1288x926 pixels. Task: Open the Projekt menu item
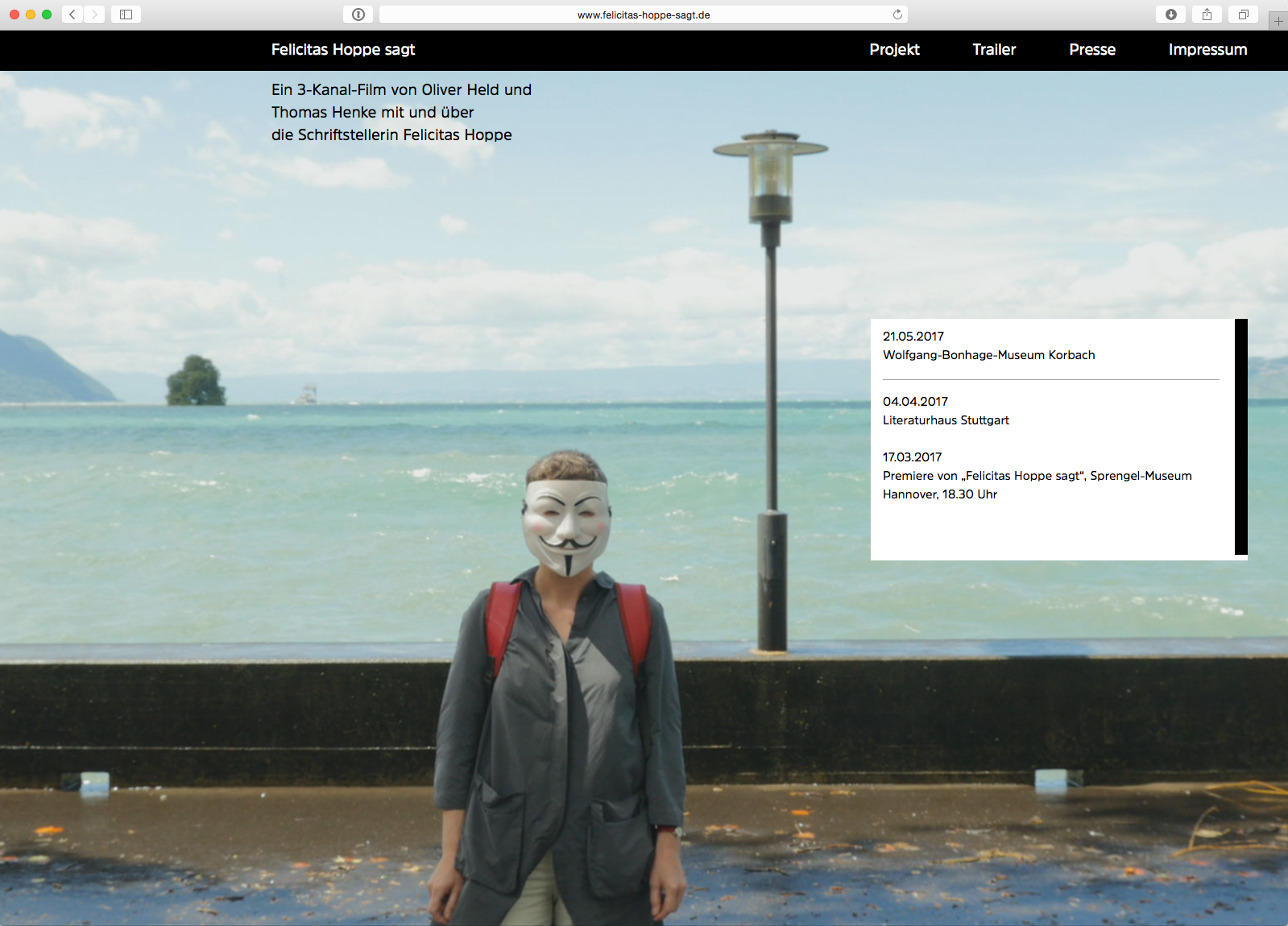pyautogui.click(x=894, y=50)
